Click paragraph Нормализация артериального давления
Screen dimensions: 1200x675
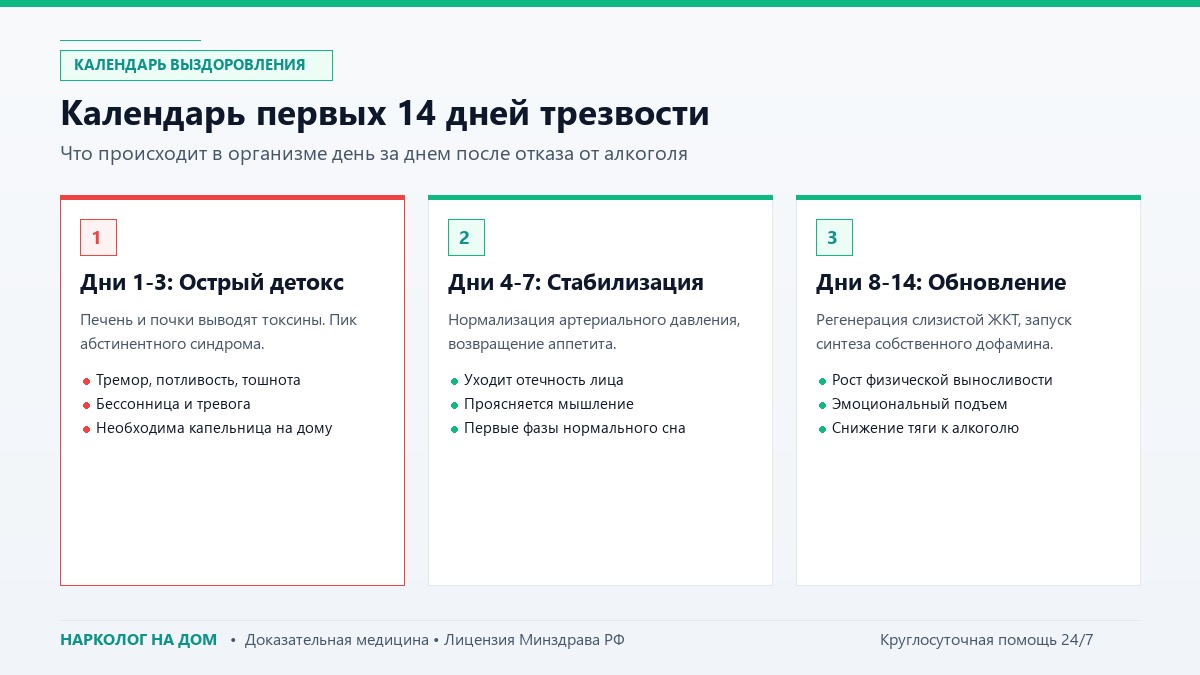594,332
